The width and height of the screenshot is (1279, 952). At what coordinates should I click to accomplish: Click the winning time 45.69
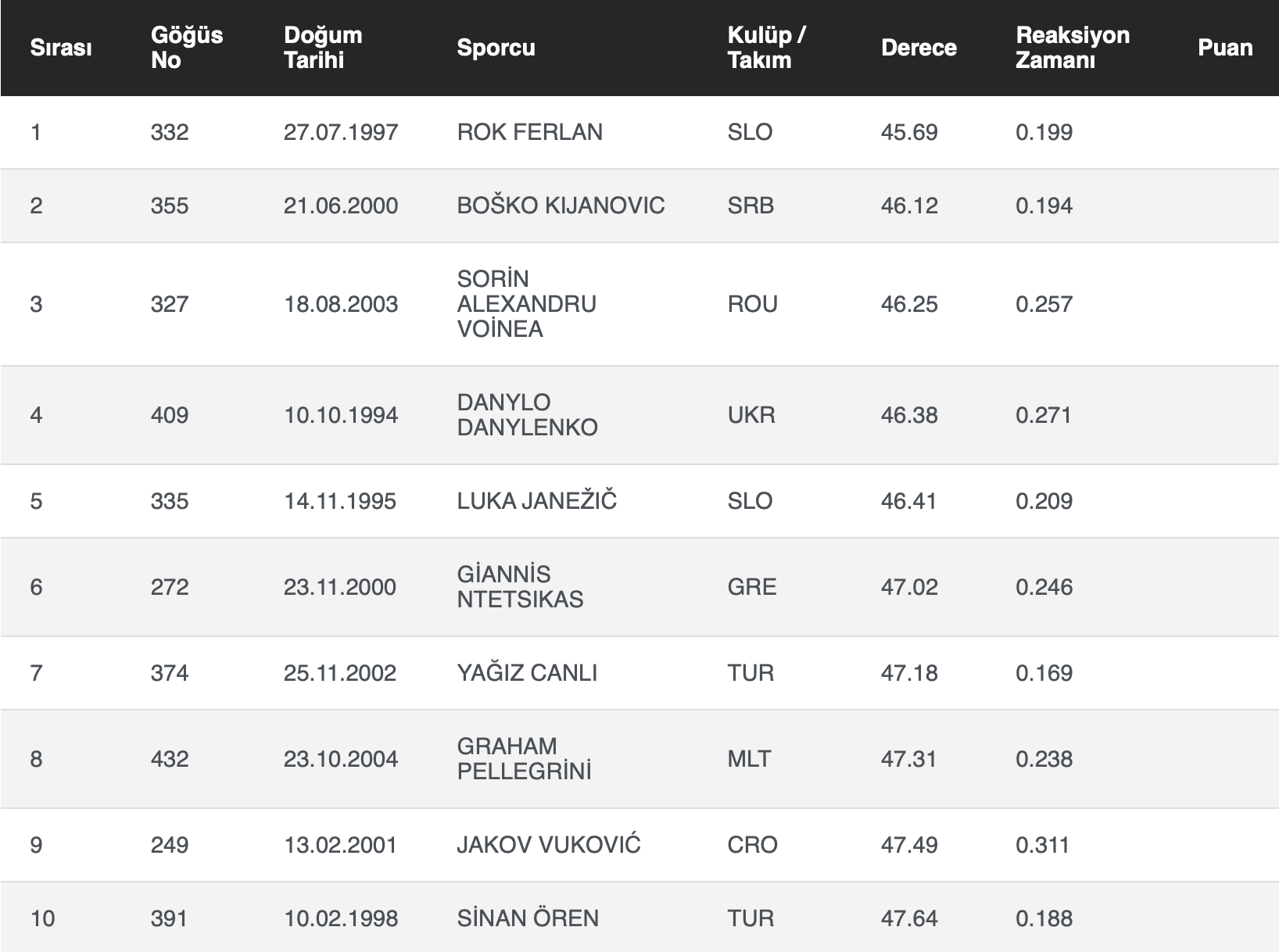coord(909,132)
